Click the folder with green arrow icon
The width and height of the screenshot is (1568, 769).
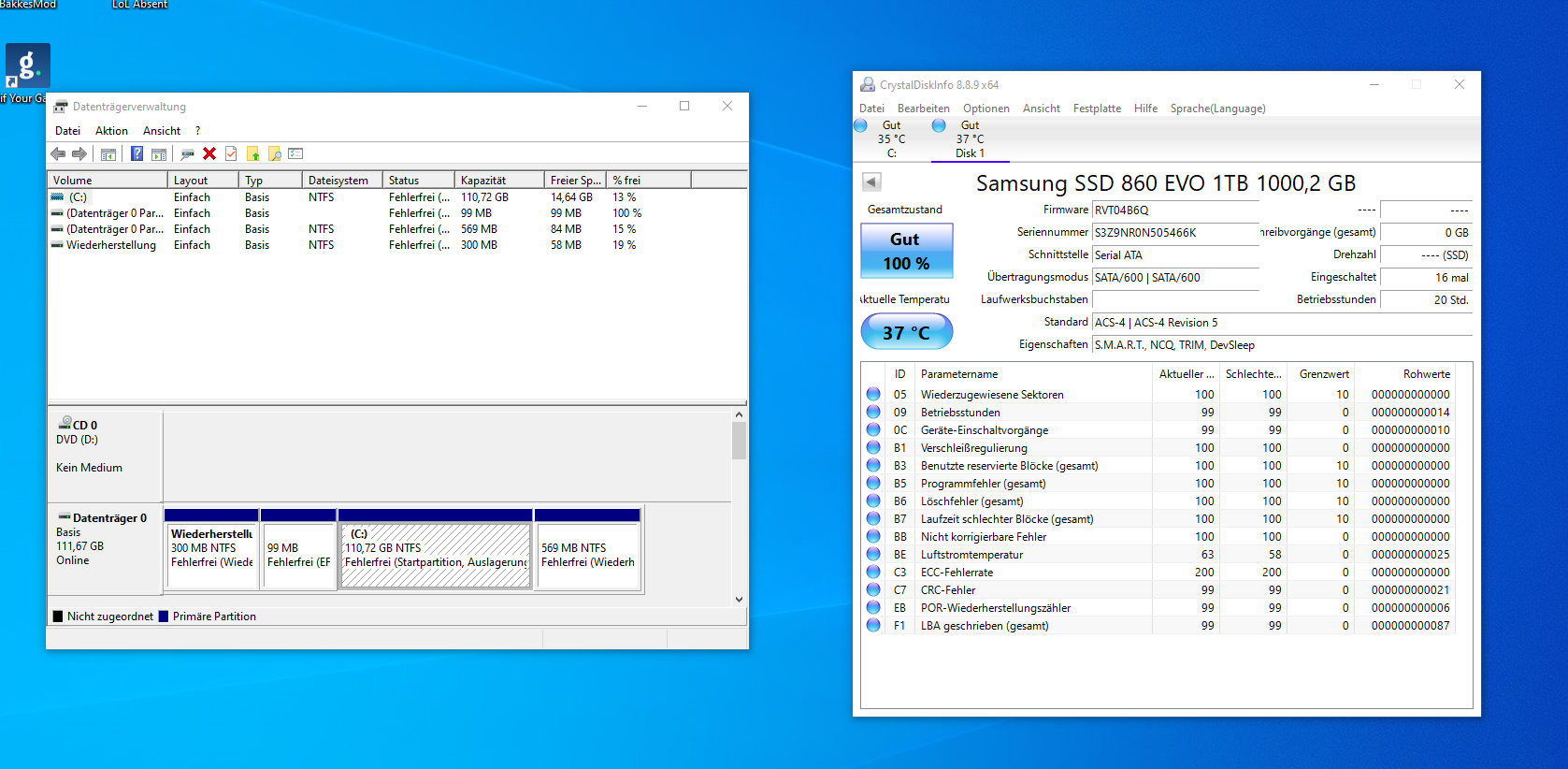[252, 154]
